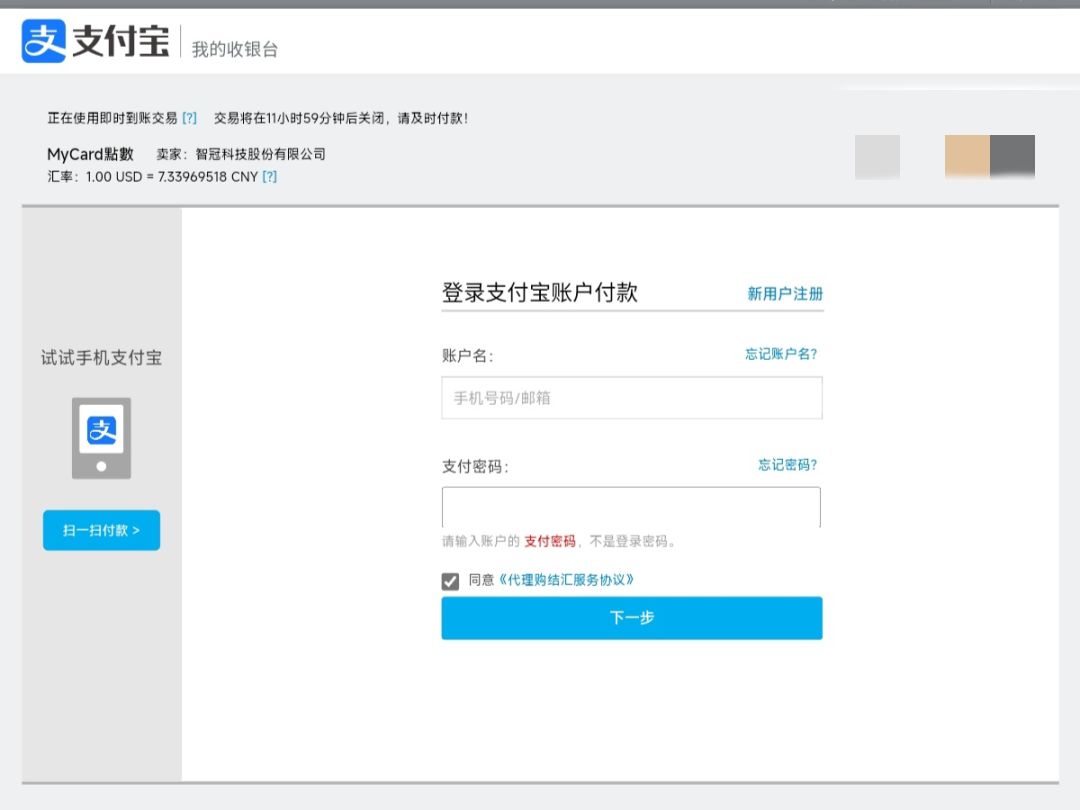Viewport: 1080px width, 810px height.
Task: Click the 忘记密码? link
Action: point(787,465)
